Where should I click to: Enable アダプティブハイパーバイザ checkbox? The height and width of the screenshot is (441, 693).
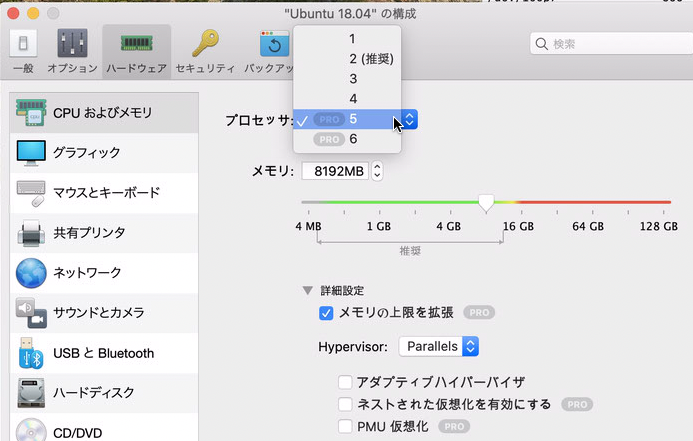(345, 382)
